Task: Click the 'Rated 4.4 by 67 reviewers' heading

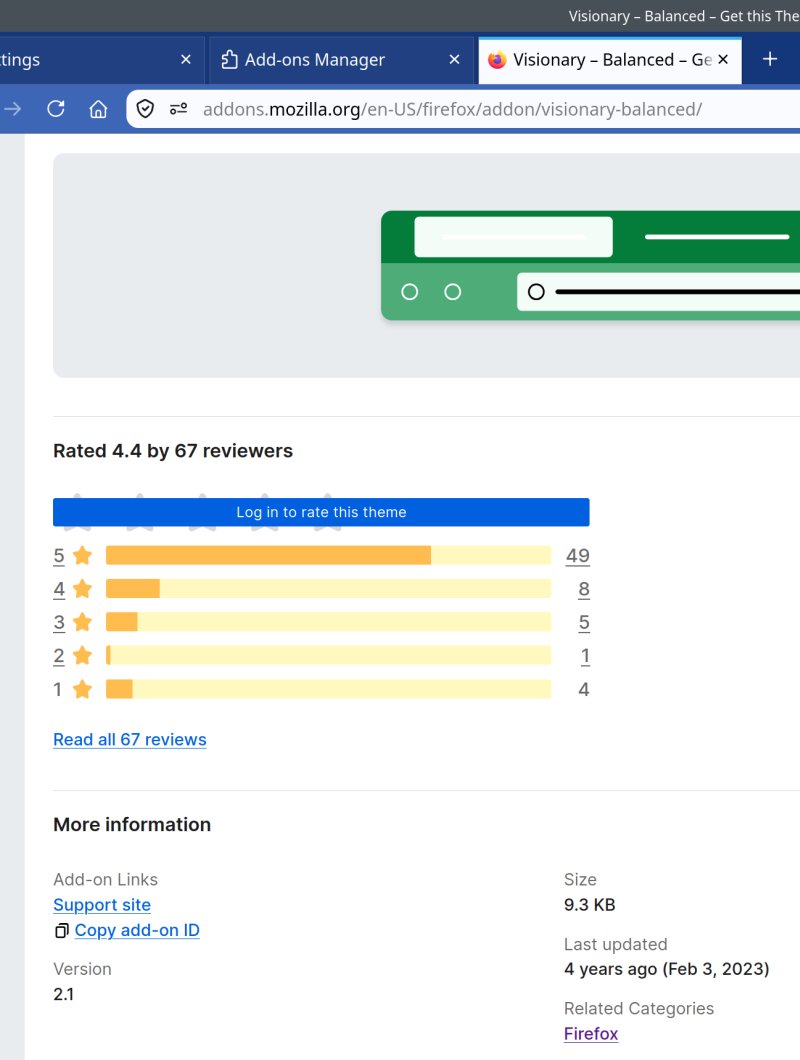Action: pyautogui.click(x=173, y=451)
